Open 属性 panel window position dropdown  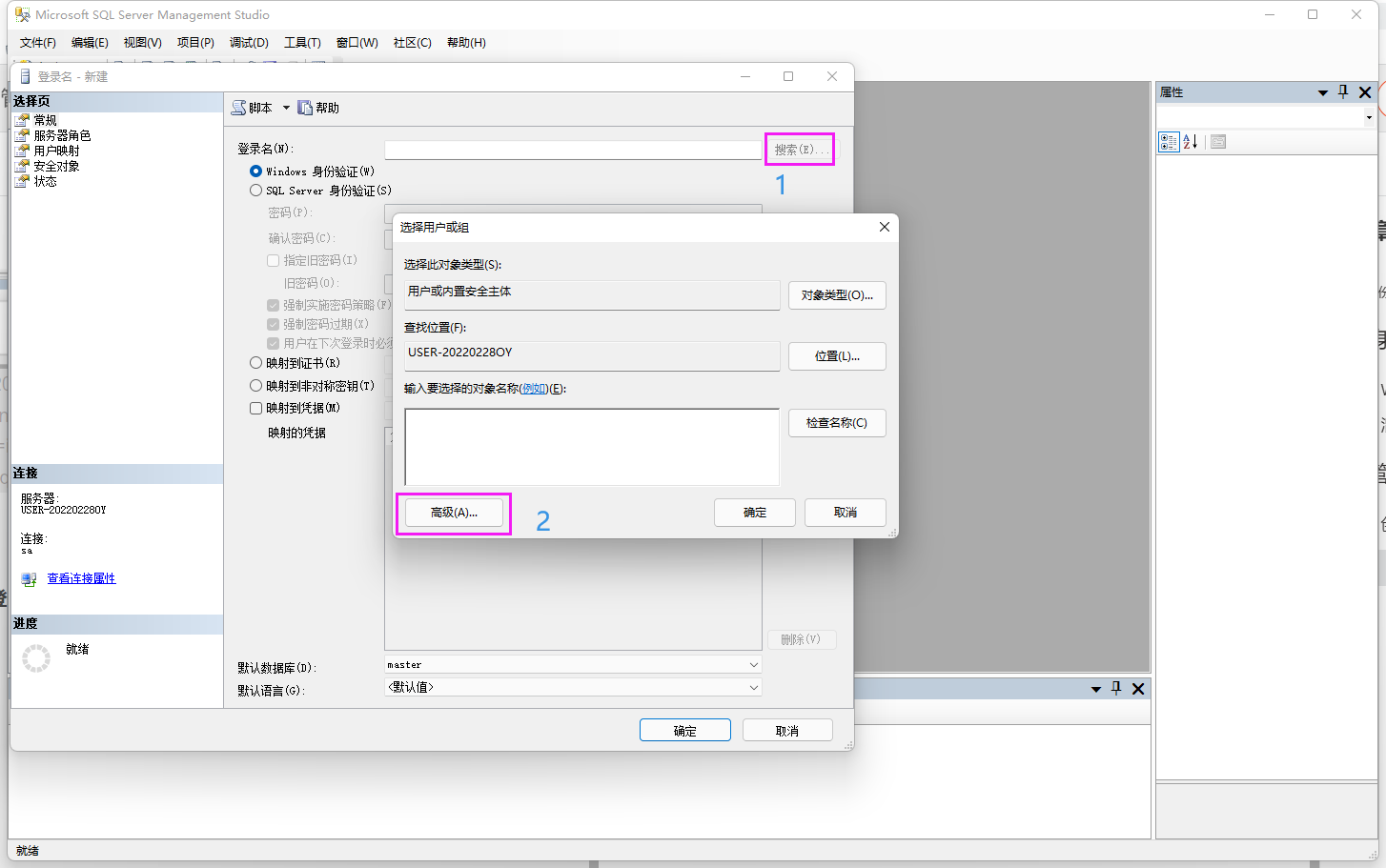[x=1323, y=92]
